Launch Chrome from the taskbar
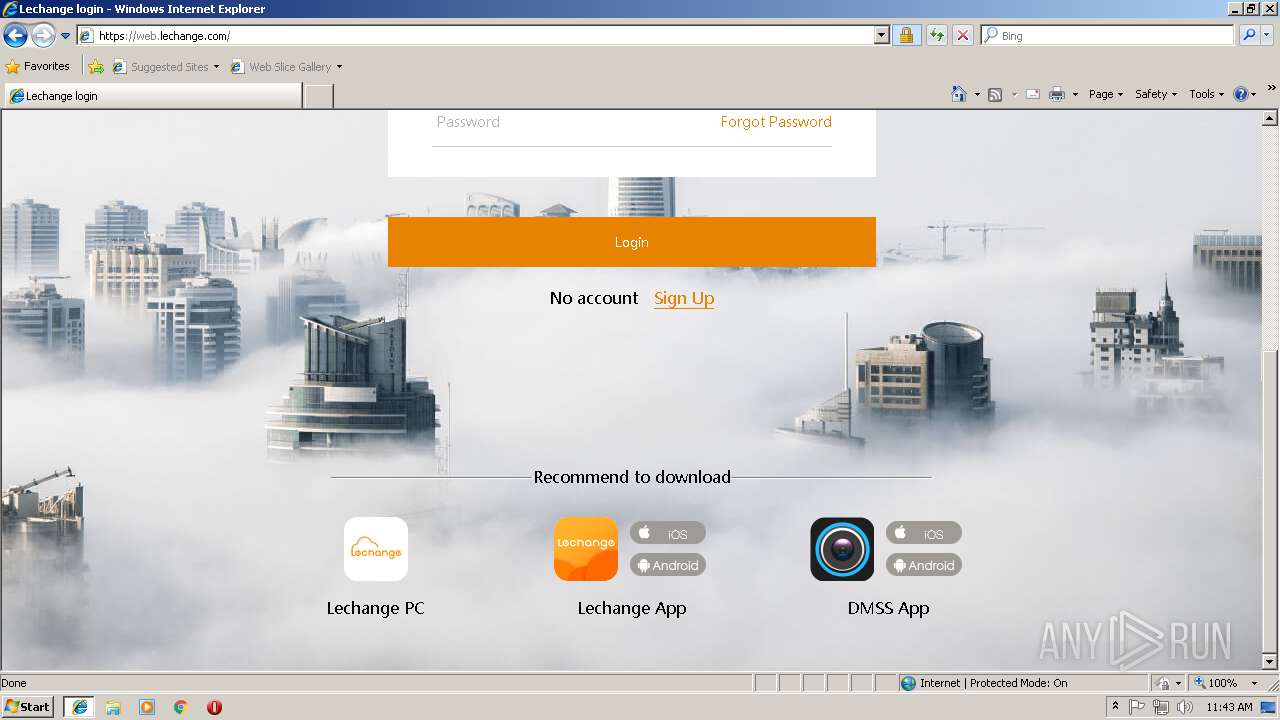 tap(181, 707)
